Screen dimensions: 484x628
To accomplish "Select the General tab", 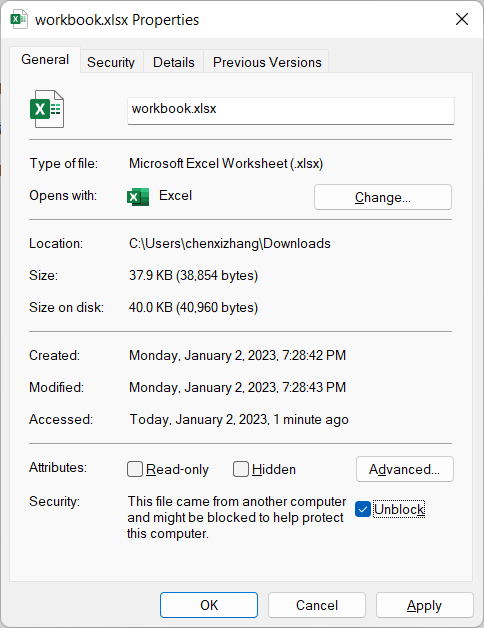I will coord(45,60).
